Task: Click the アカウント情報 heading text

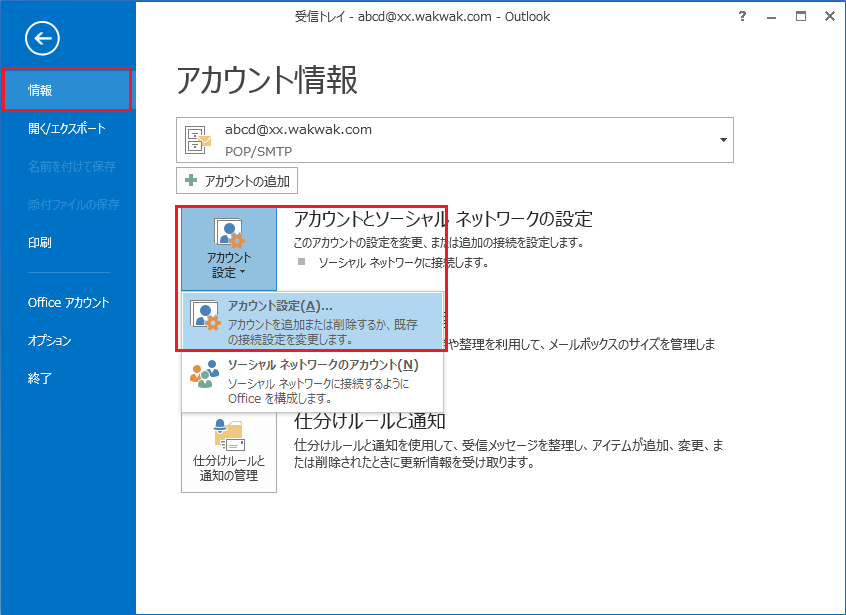Action: [267, 80]
